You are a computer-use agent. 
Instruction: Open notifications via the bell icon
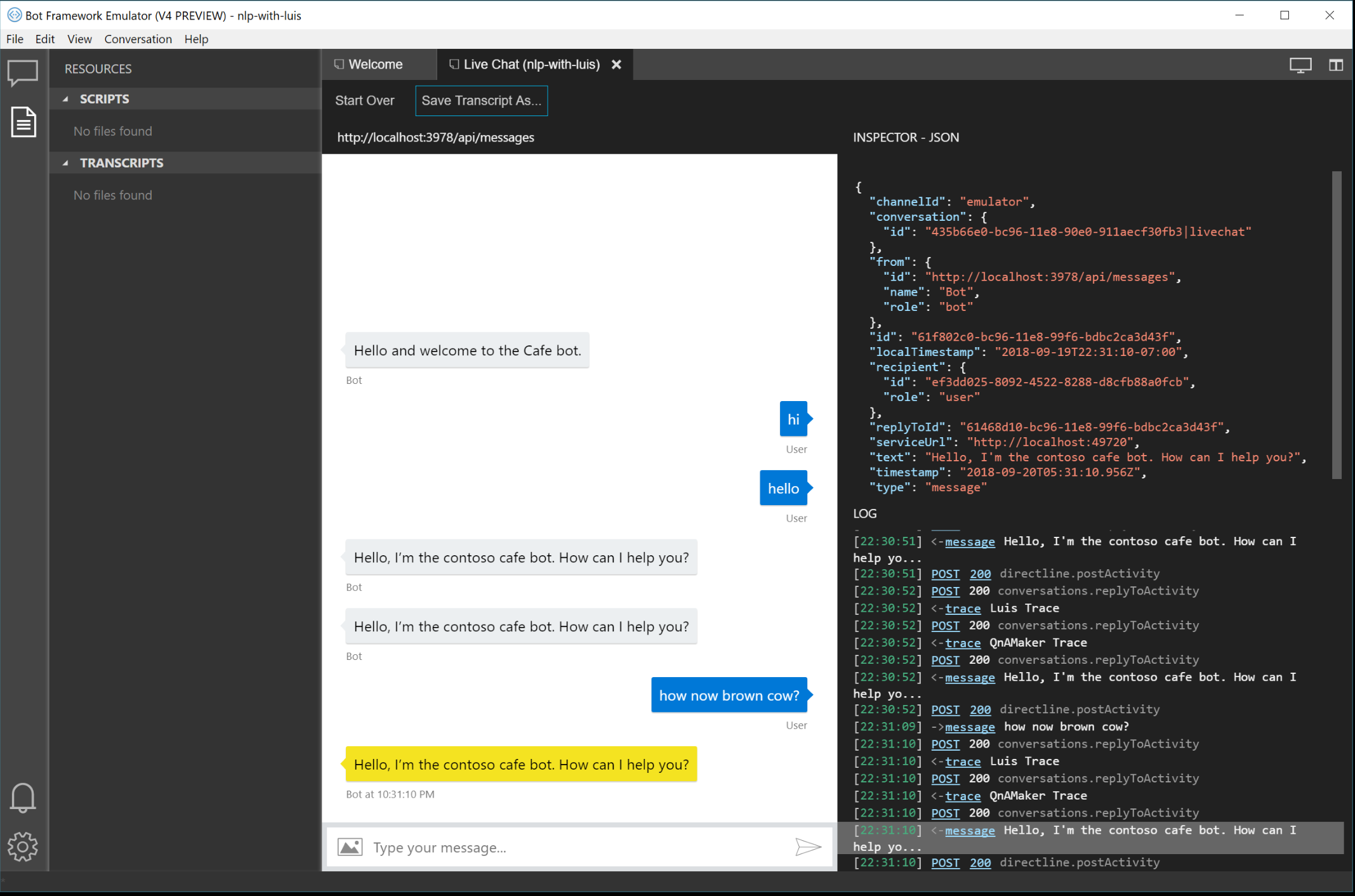(x=23, y=798)
